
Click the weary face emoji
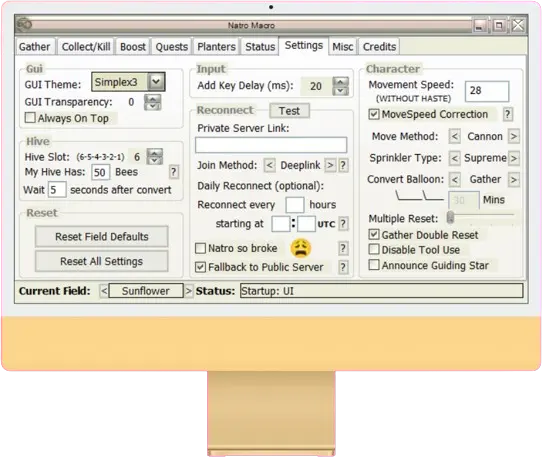click(301, 248)
